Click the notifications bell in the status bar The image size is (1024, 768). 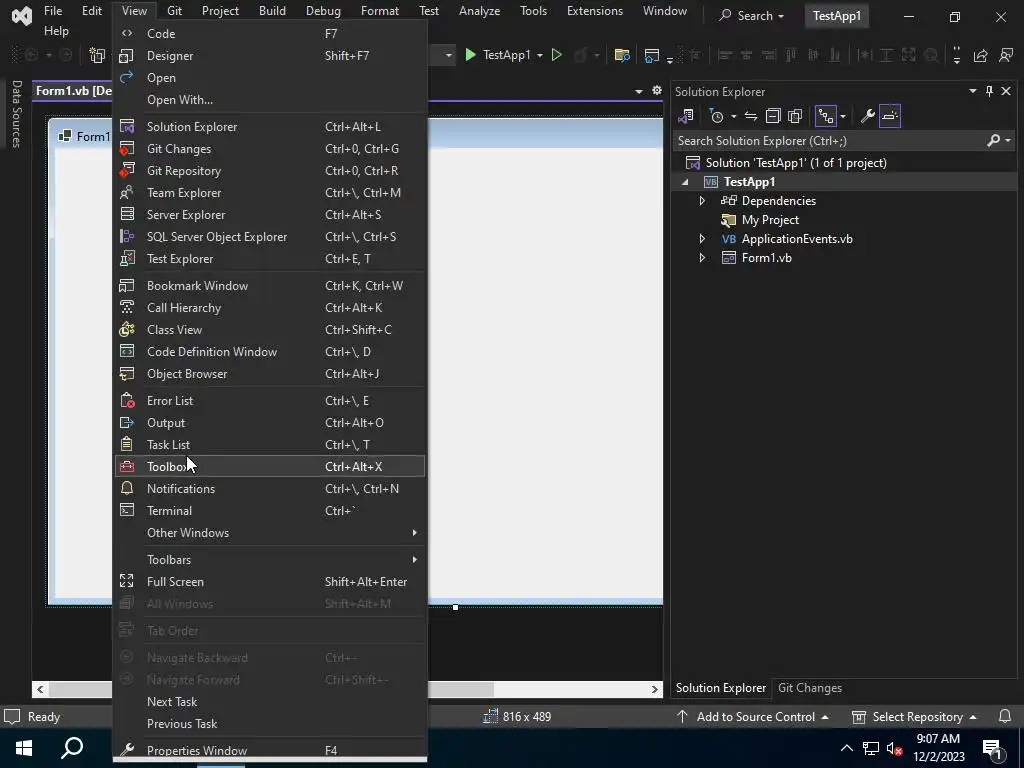pyautogui.click(x=1005, y=716)
